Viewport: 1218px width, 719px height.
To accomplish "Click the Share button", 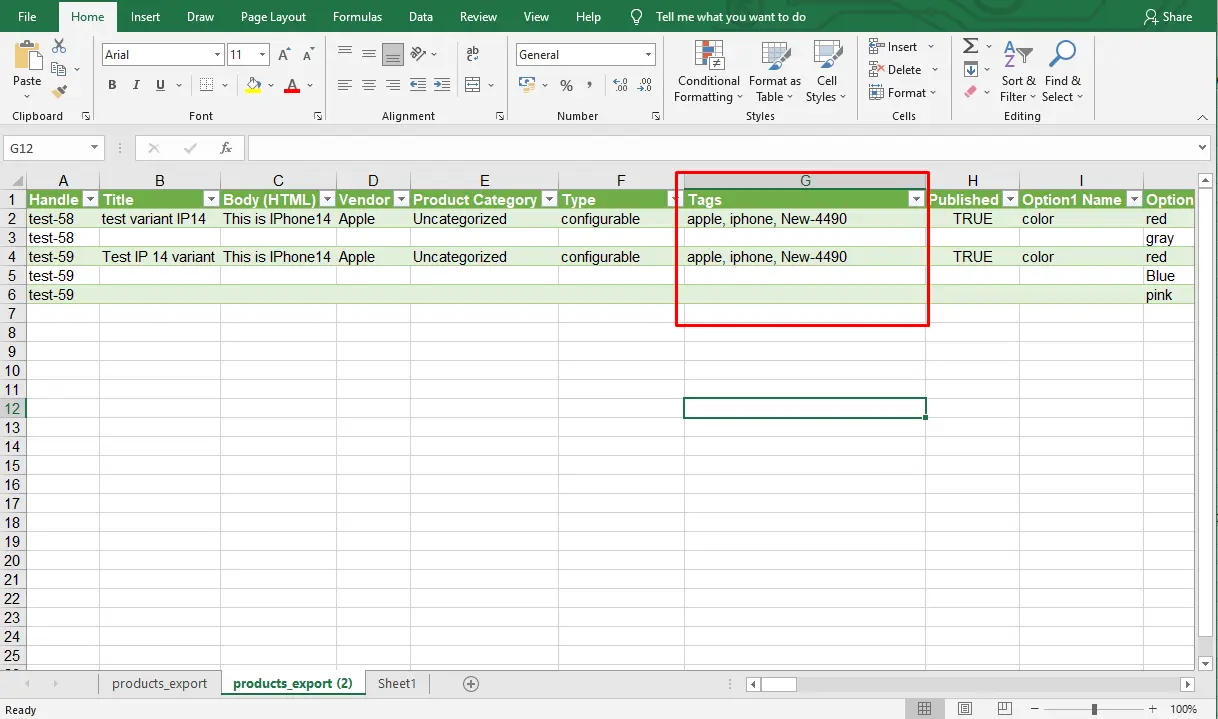I will (x=1168, y=16).
